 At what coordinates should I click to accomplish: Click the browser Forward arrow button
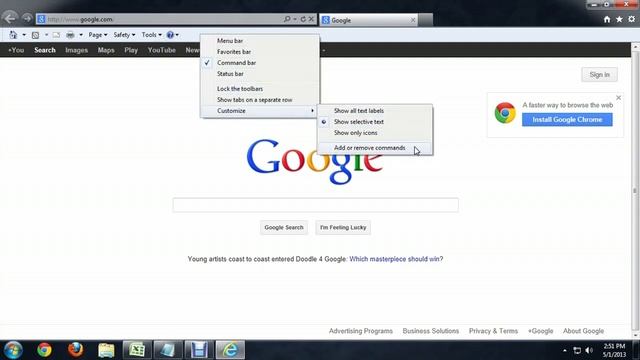click(x=27, y=19)
